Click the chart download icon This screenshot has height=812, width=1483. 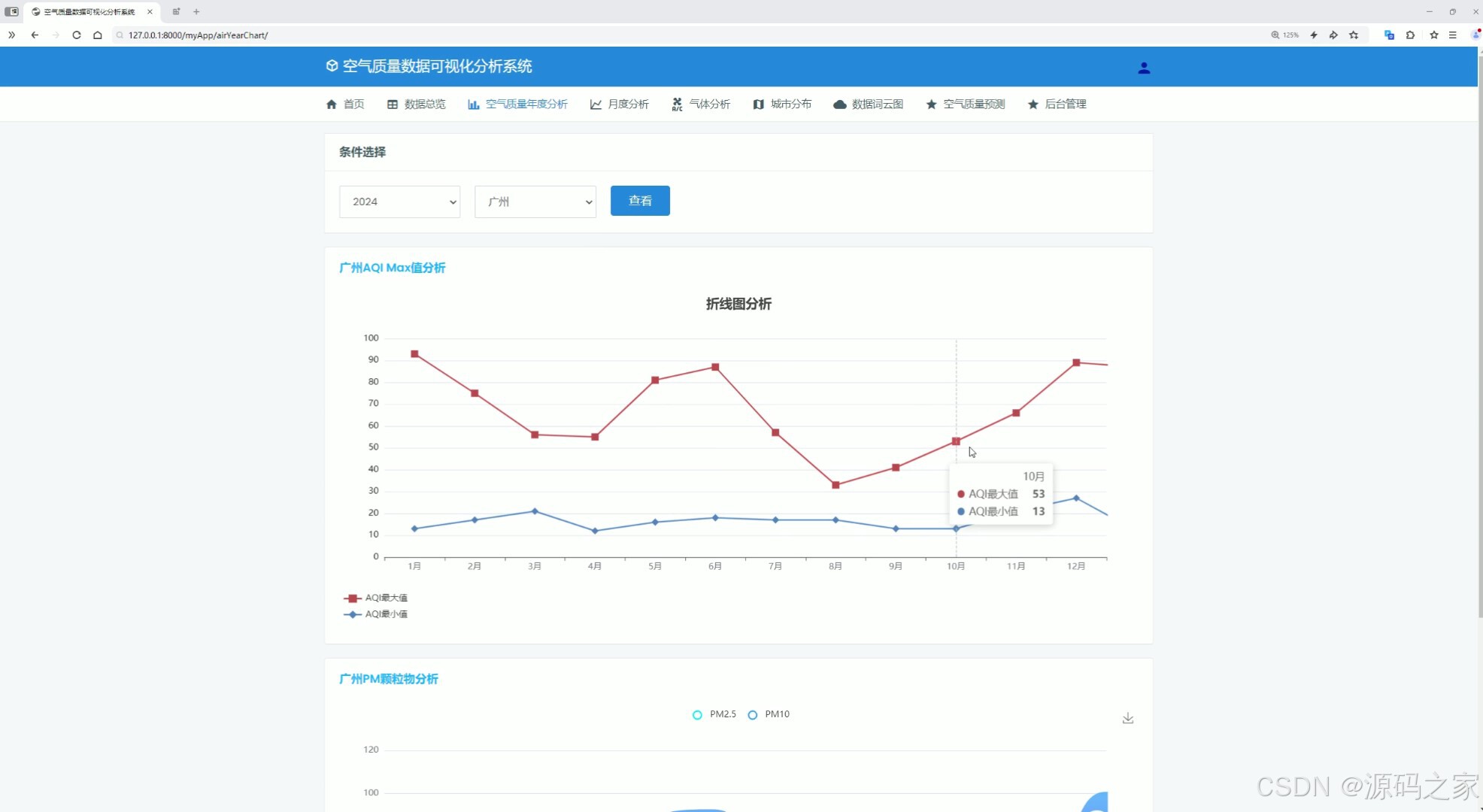pyautogui.click(x=1127, y=719)
